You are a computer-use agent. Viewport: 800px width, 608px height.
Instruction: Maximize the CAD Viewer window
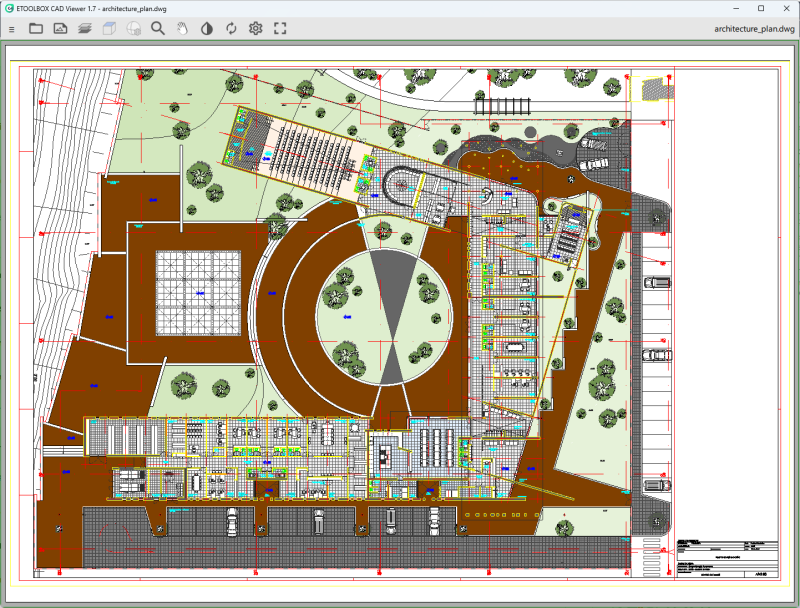click(760, 8)
